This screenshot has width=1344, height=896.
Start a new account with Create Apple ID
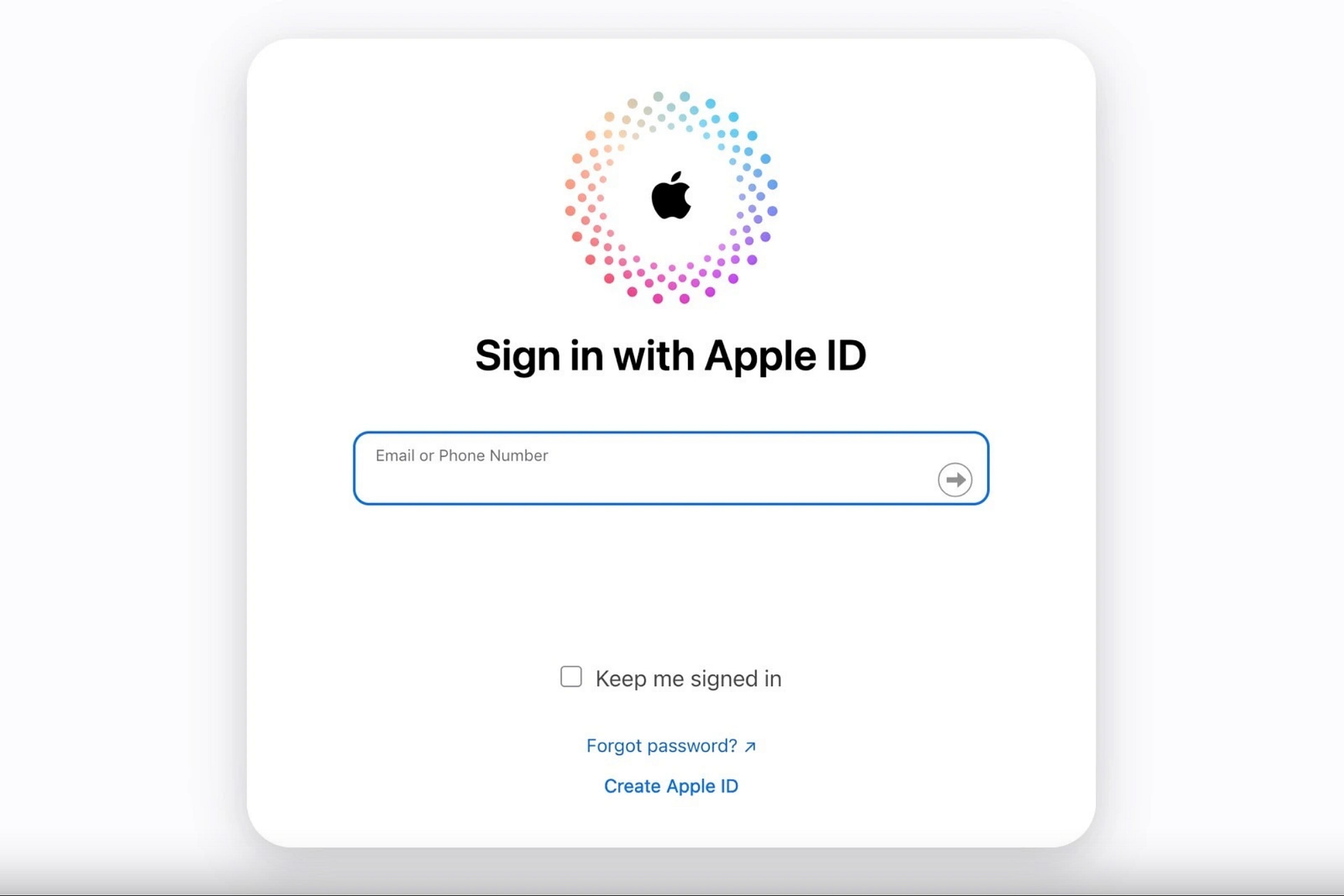(x=671, y=786)
